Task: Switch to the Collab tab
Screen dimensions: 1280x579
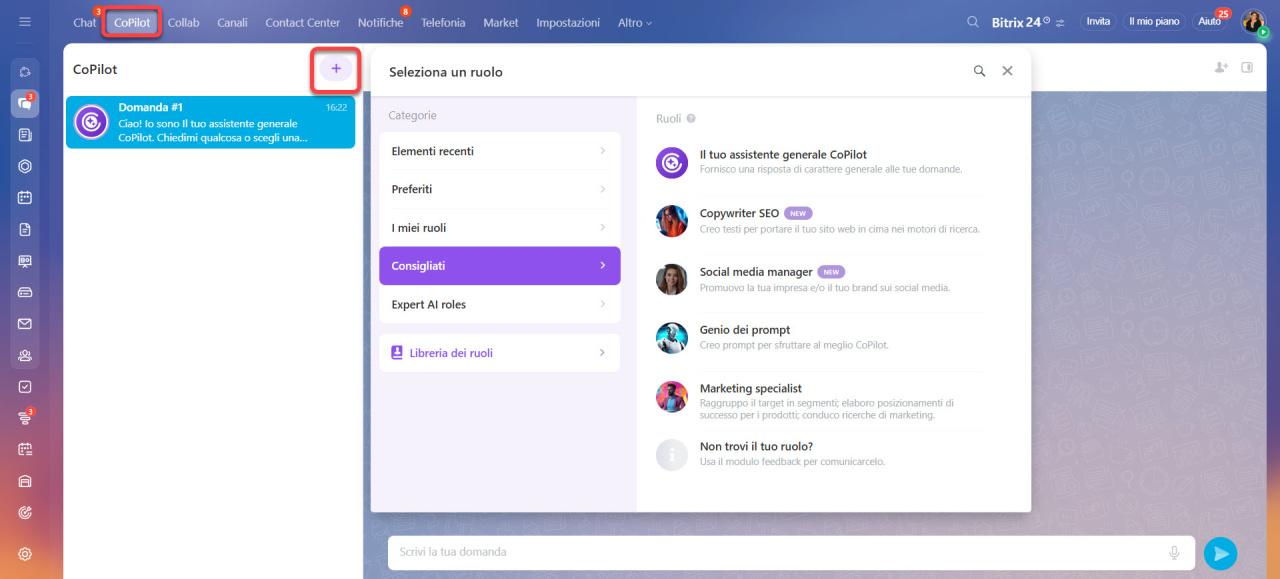Action: (x=184, y=22)
